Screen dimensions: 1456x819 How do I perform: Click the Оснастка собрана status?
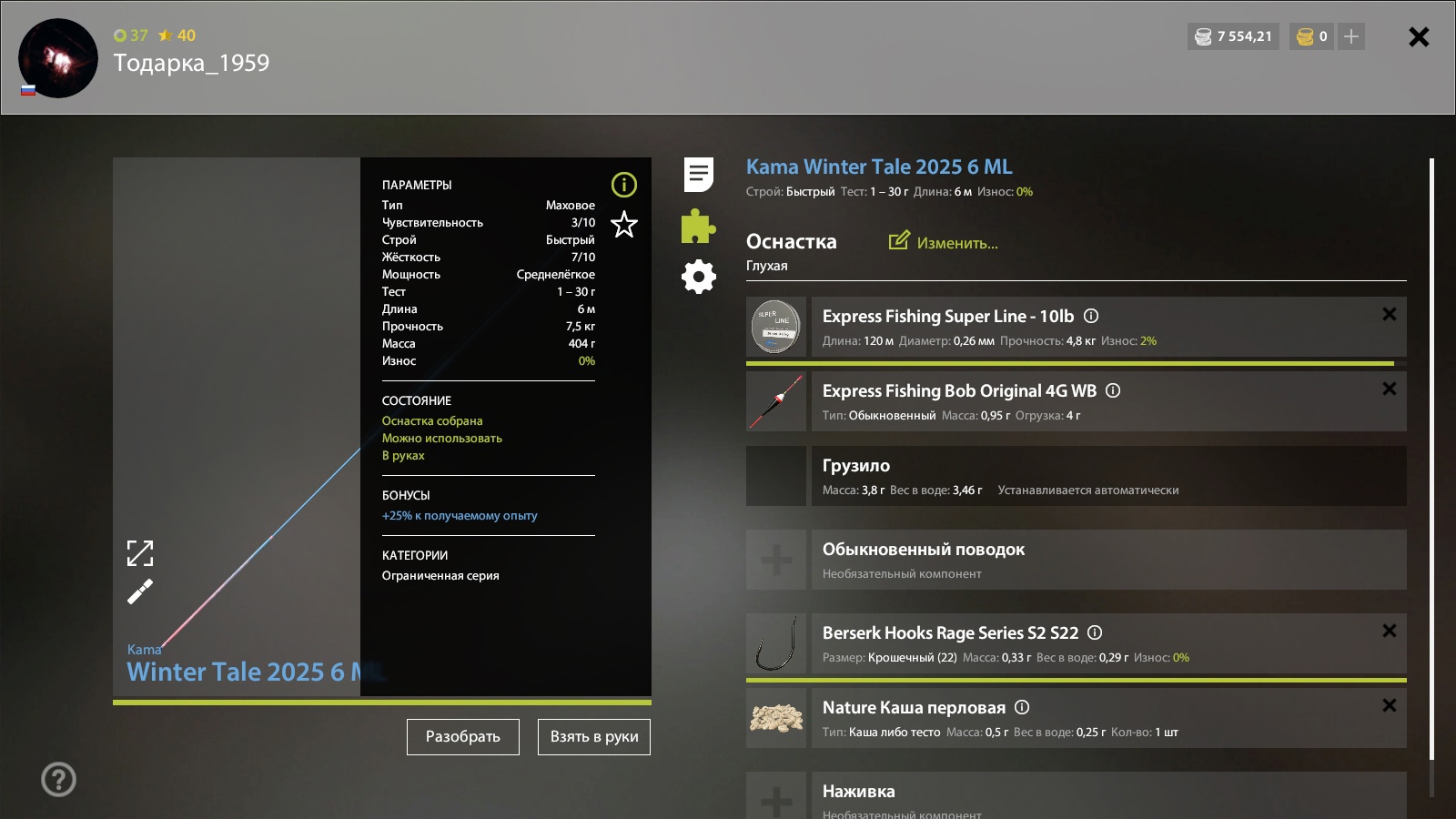(x=432, y=420)
